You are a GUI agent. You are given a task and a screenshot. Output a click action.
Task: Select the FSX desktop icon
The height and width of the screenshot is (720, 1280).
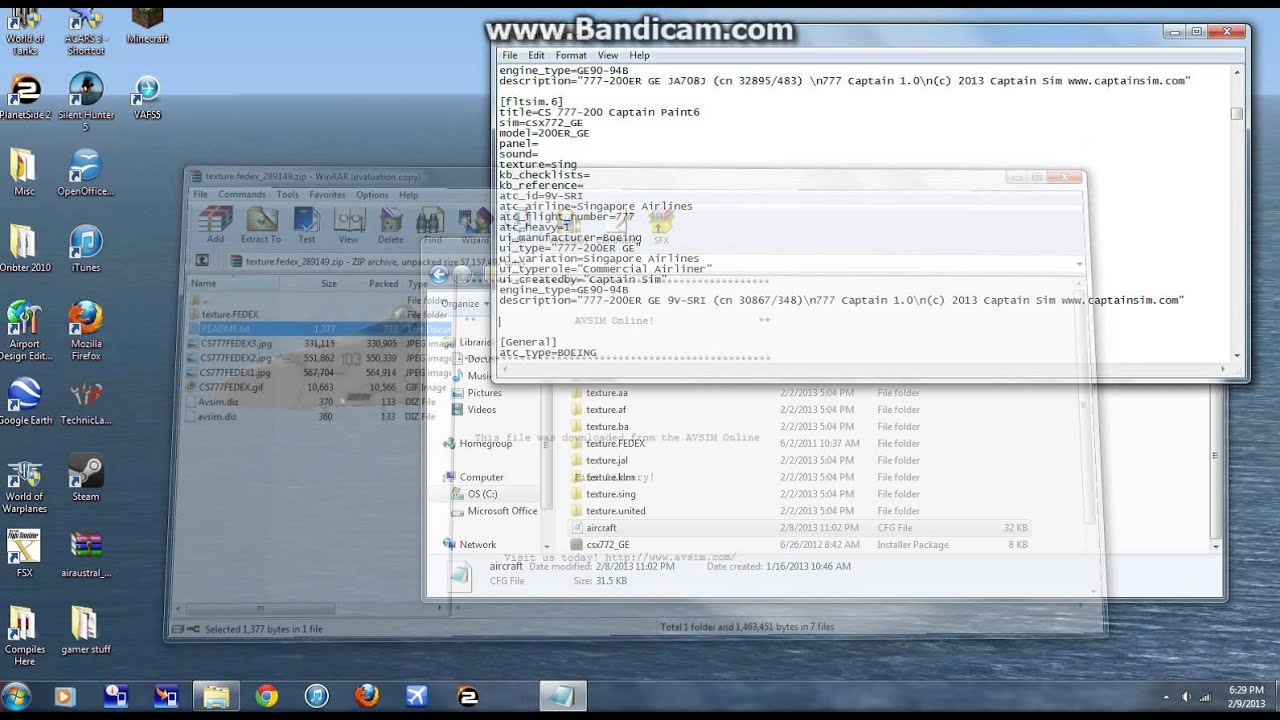[x=24, y=553]
